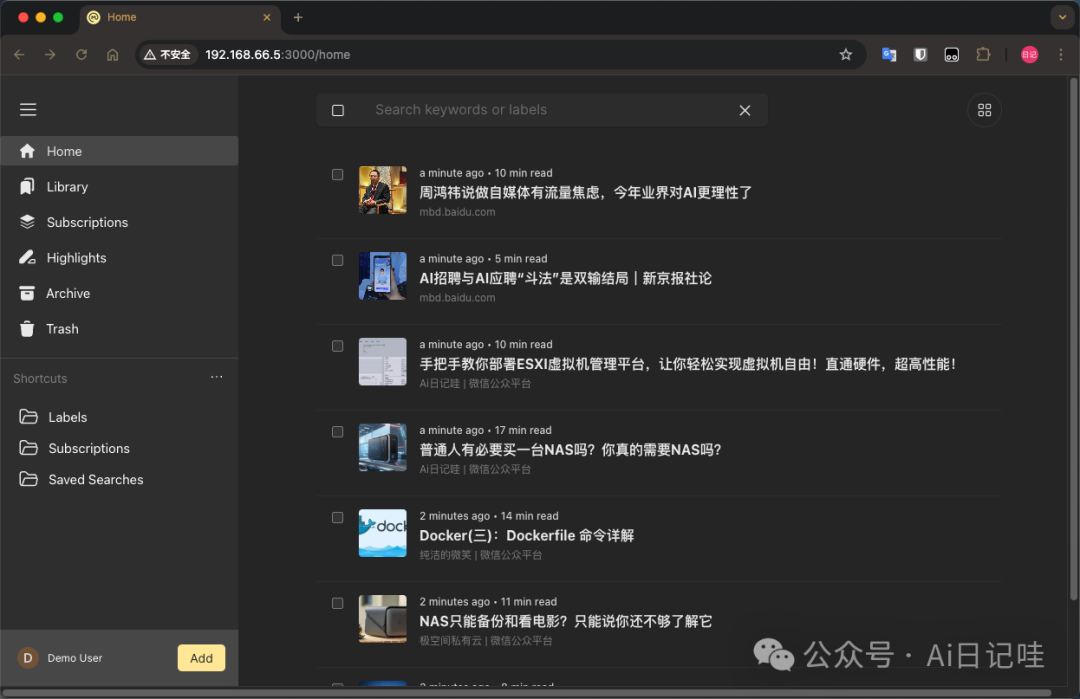
Task: Reload the current page
Action: [81, 54]
